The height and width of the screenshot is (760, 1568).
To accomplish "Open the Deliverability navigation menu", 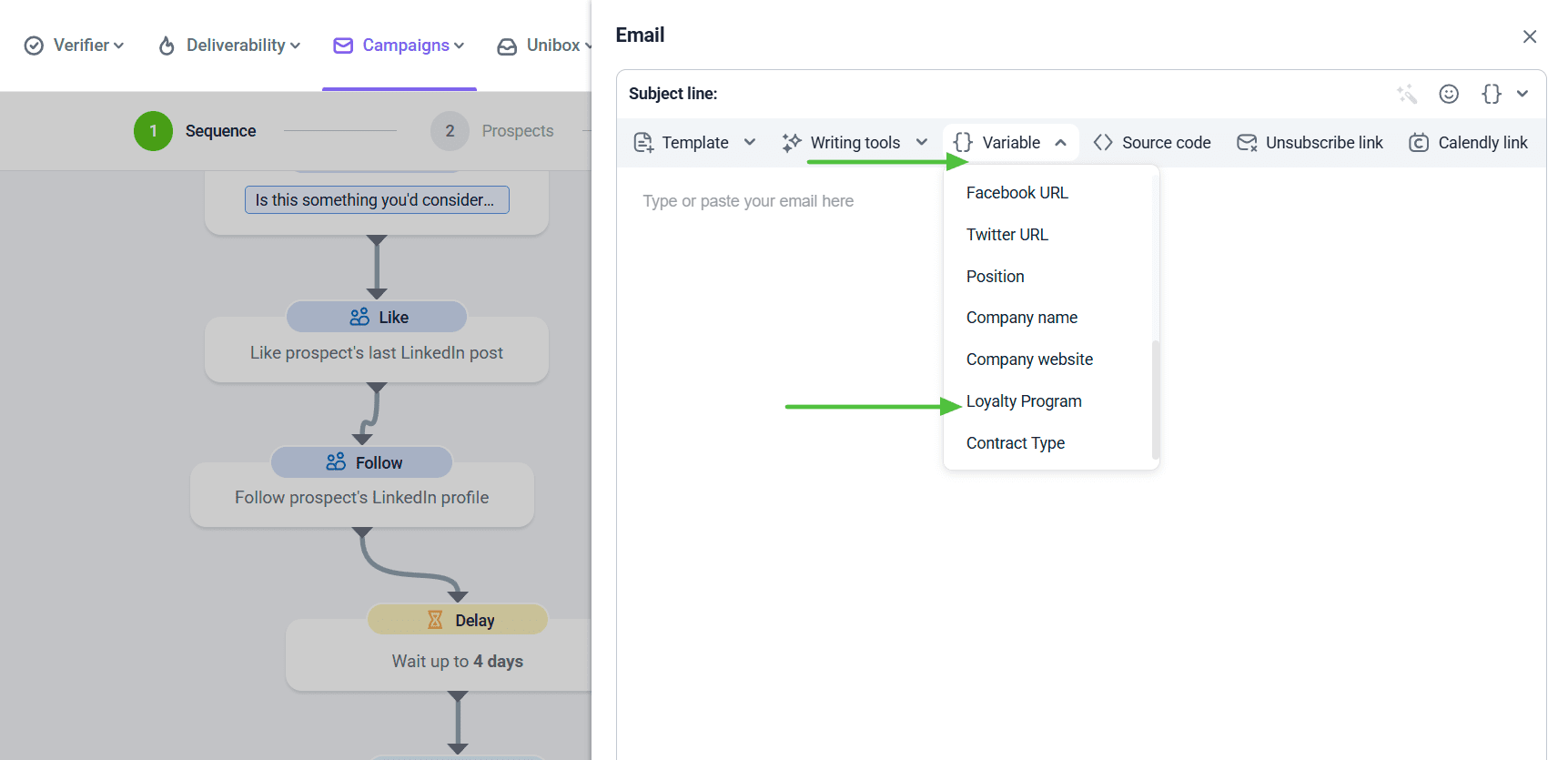I will [x=229, y=46].
